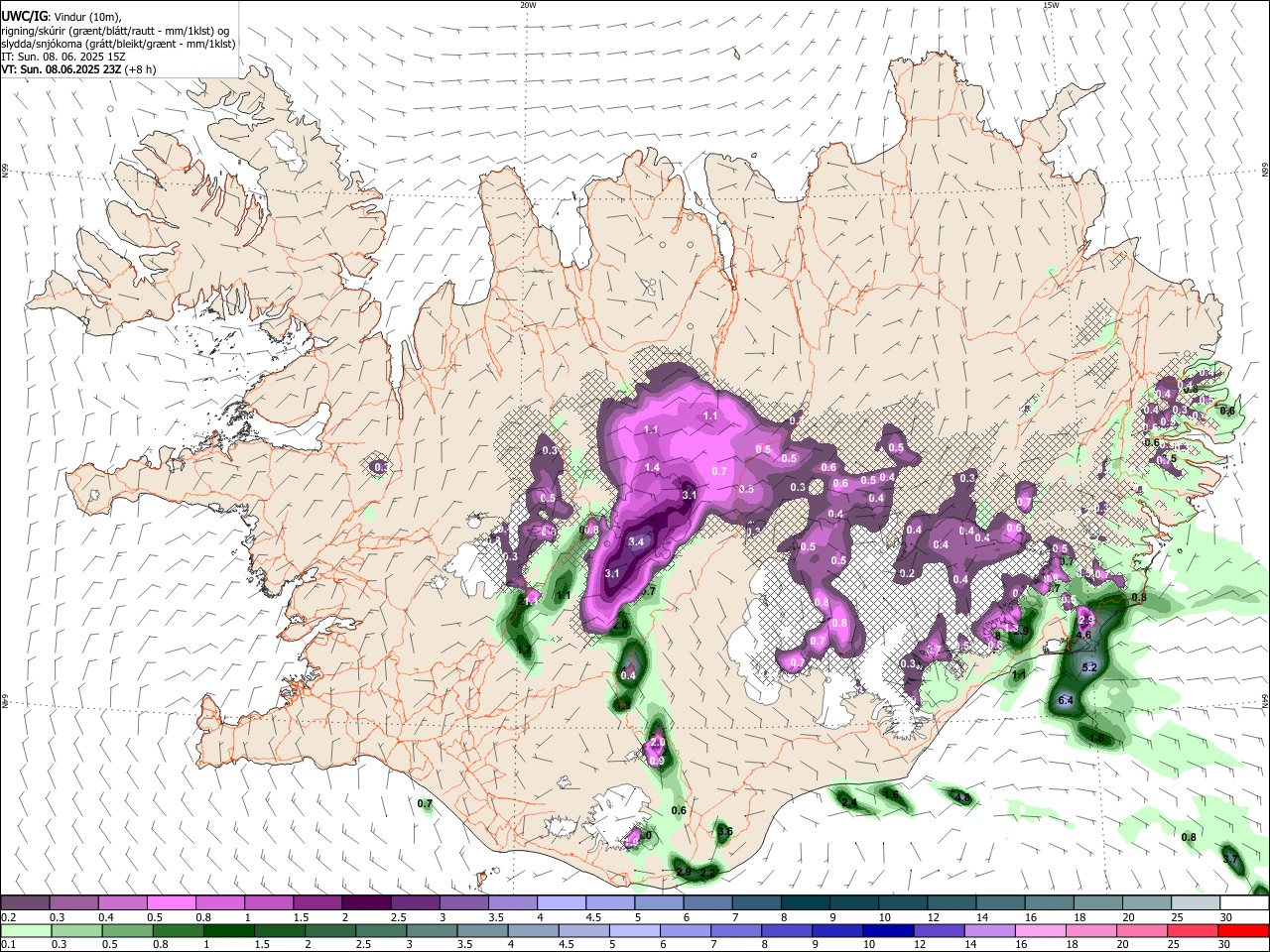Click the 4.8 rain value over southern sea
The image size is (1270, 952).
point(961,797)
